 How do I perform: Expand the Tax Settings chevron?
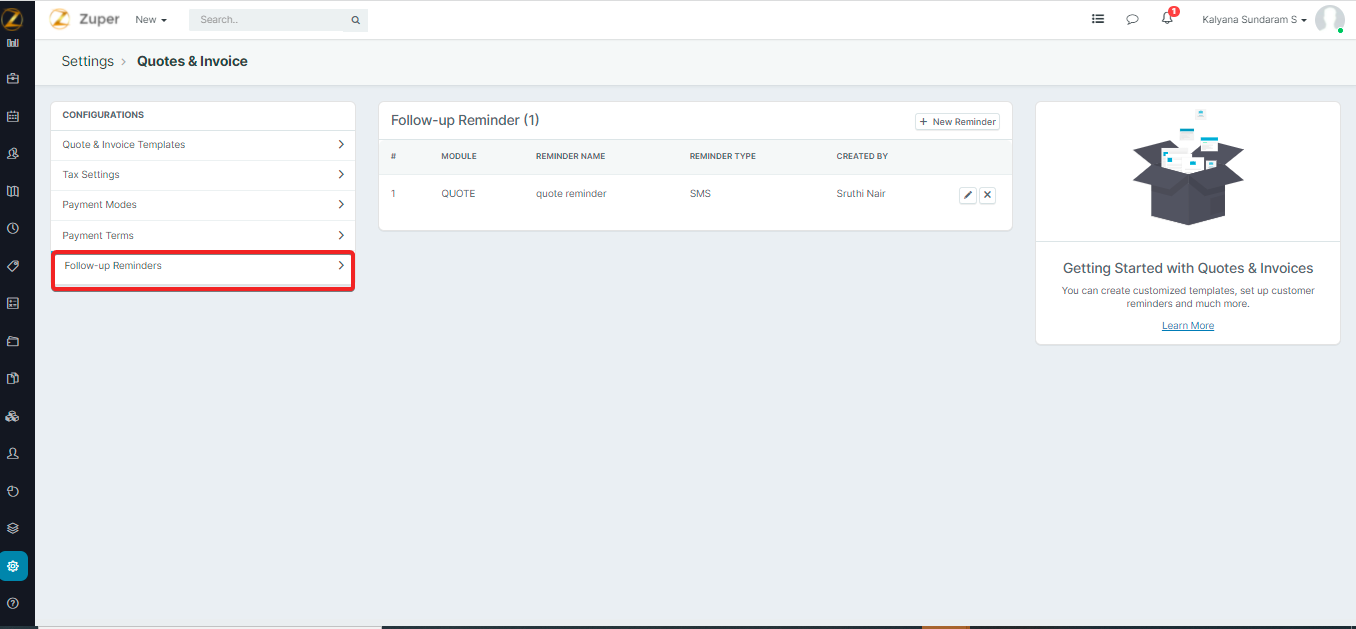(341, 175)
